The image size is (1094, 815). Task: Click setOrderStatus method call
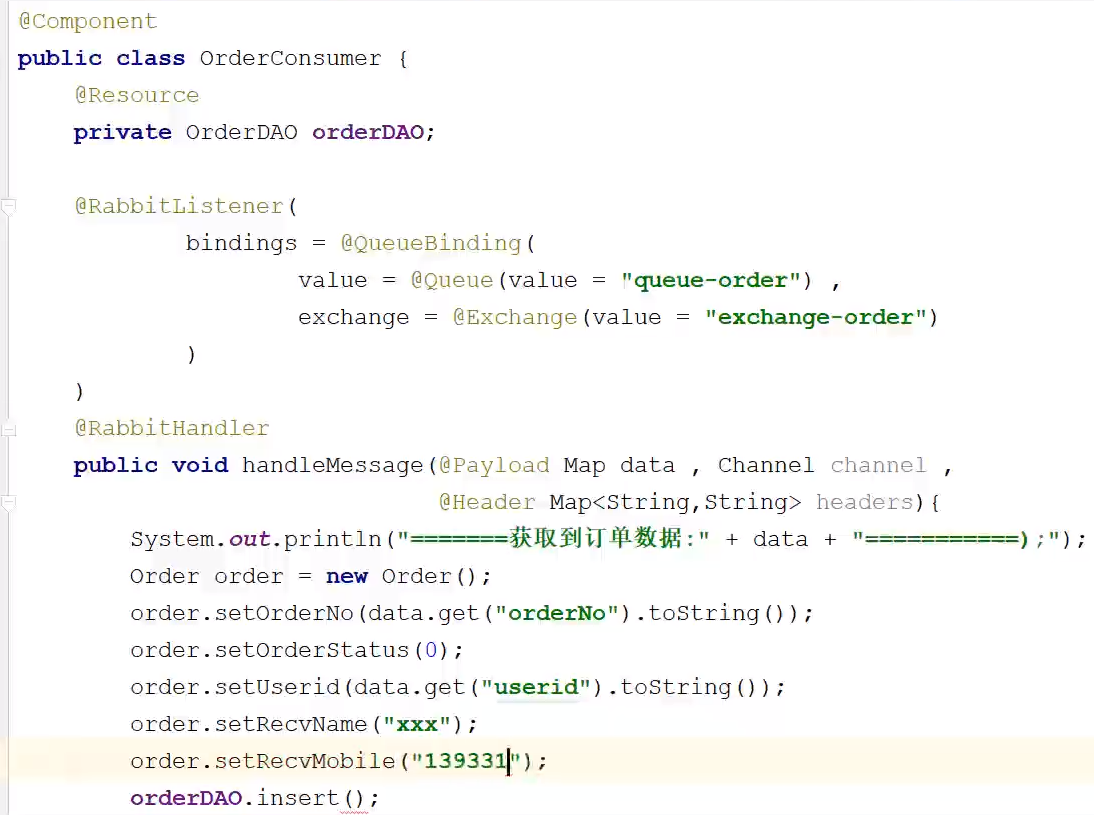[312, 650]
